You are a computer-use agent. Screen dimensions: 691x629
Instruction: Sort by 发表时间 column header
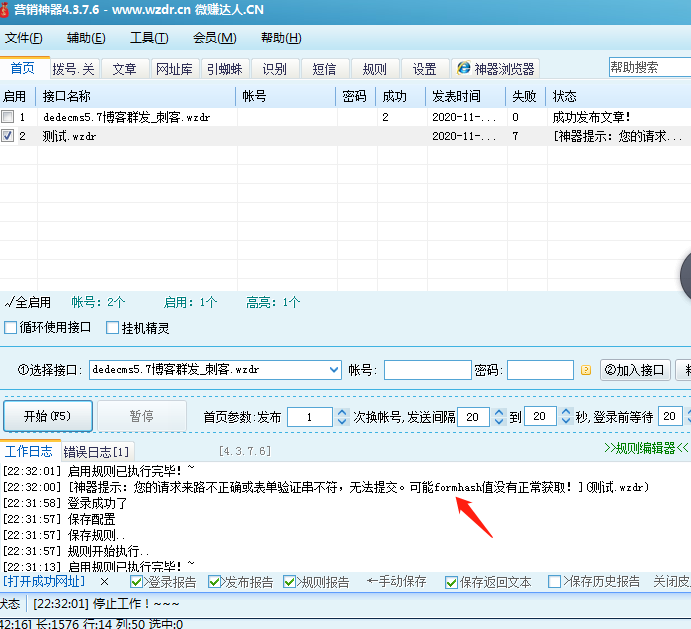click(x=465, y=96)
